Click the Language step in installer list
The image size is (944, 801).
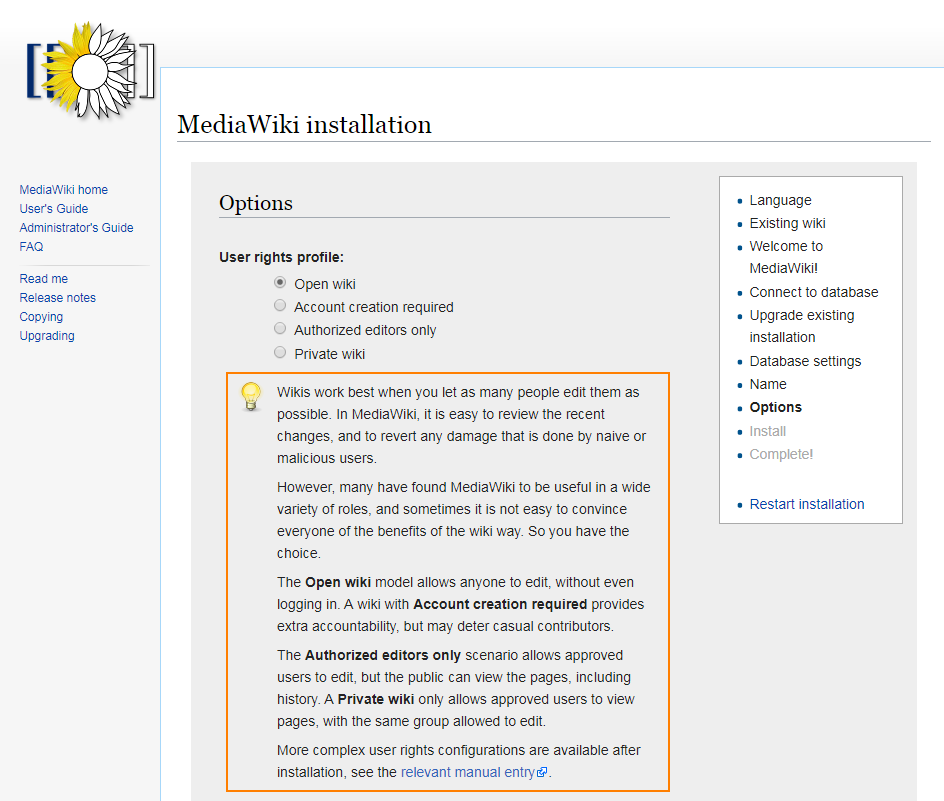[780, 200]
